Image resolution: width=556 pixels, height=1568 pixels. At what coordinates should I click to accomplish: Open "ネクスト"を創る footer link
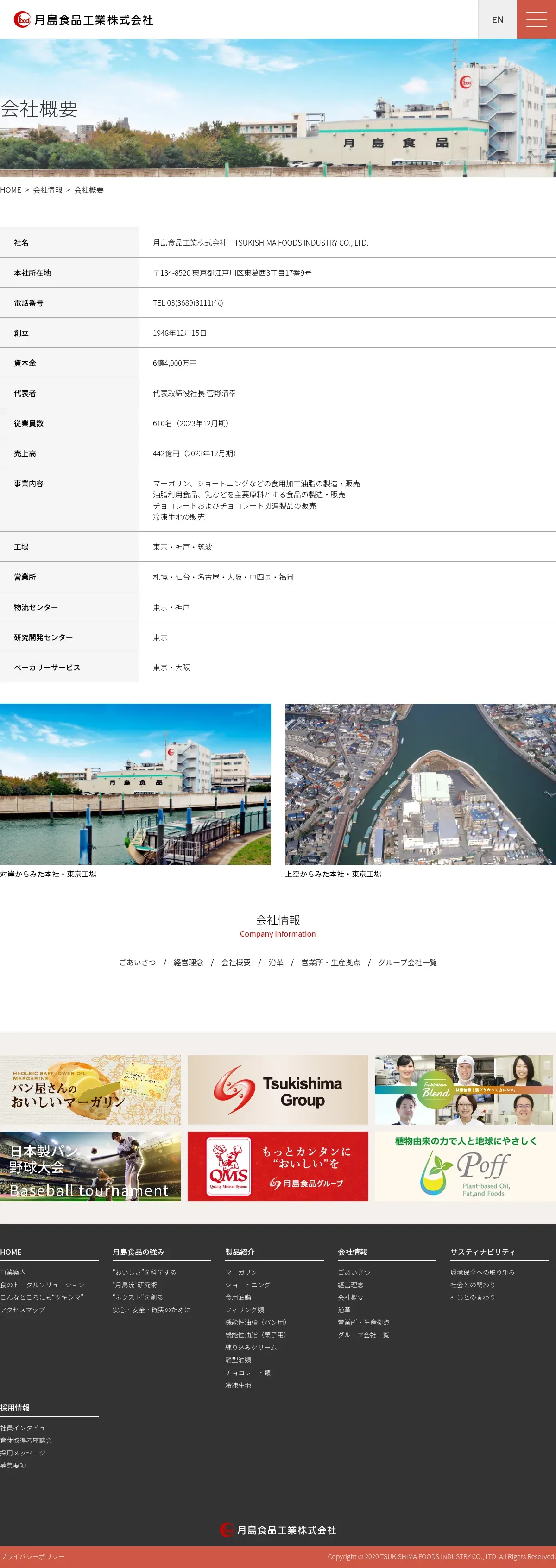click(138, 1297)
